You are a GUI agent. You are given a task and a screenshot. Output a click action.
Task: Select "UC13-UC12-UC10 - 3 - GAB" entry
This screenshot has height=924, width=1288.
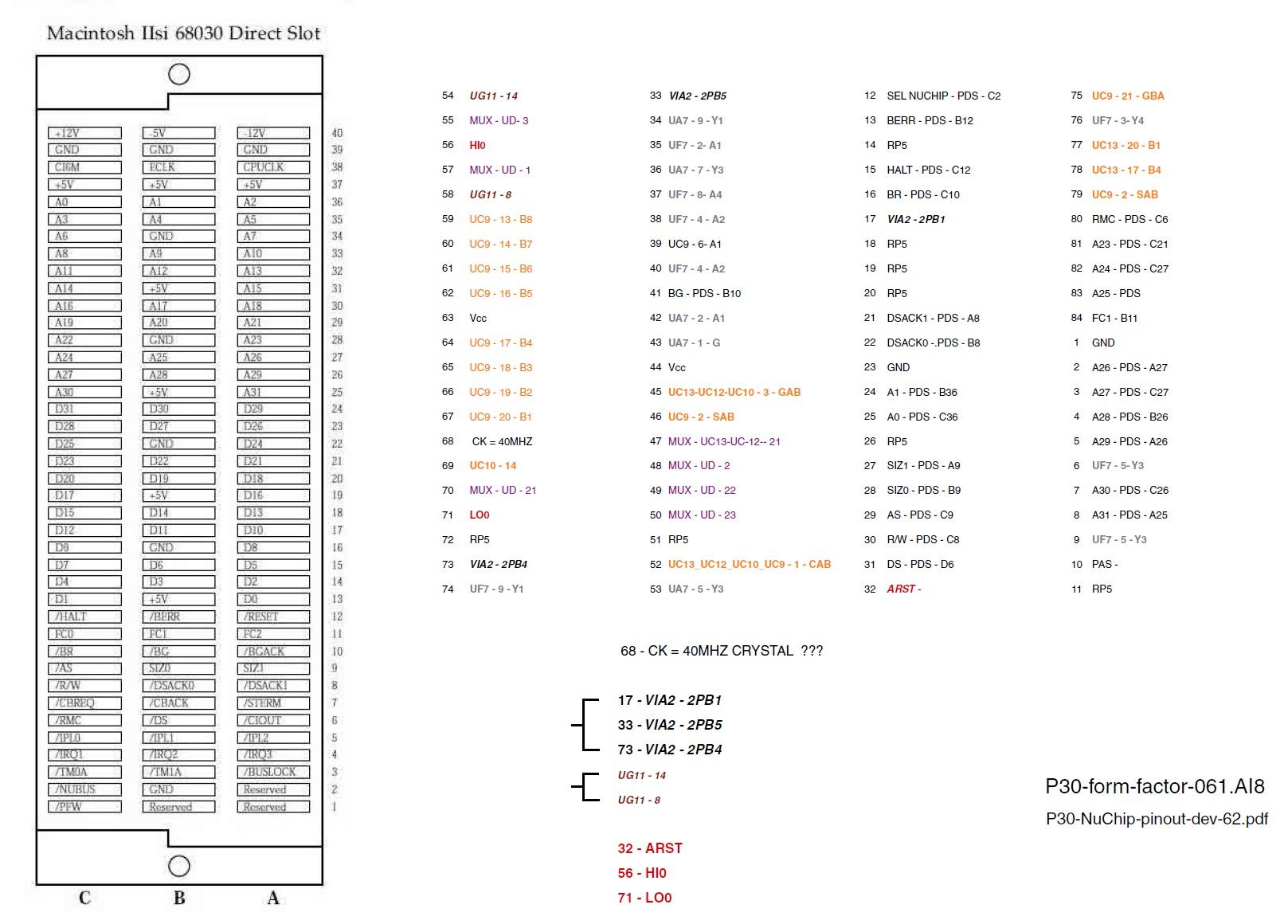(734, 392)
